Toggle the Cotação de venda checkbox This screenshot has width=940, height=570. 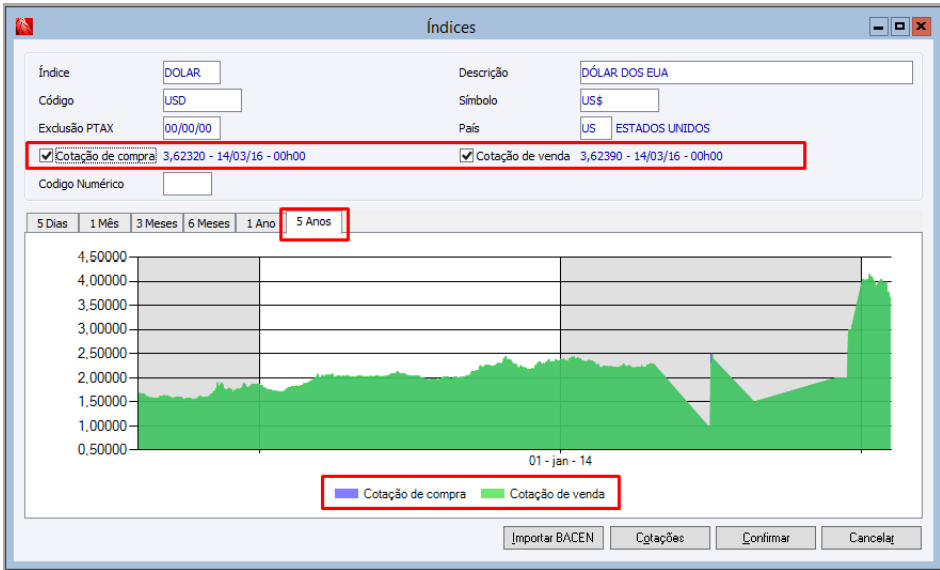[x=466, y=156]
